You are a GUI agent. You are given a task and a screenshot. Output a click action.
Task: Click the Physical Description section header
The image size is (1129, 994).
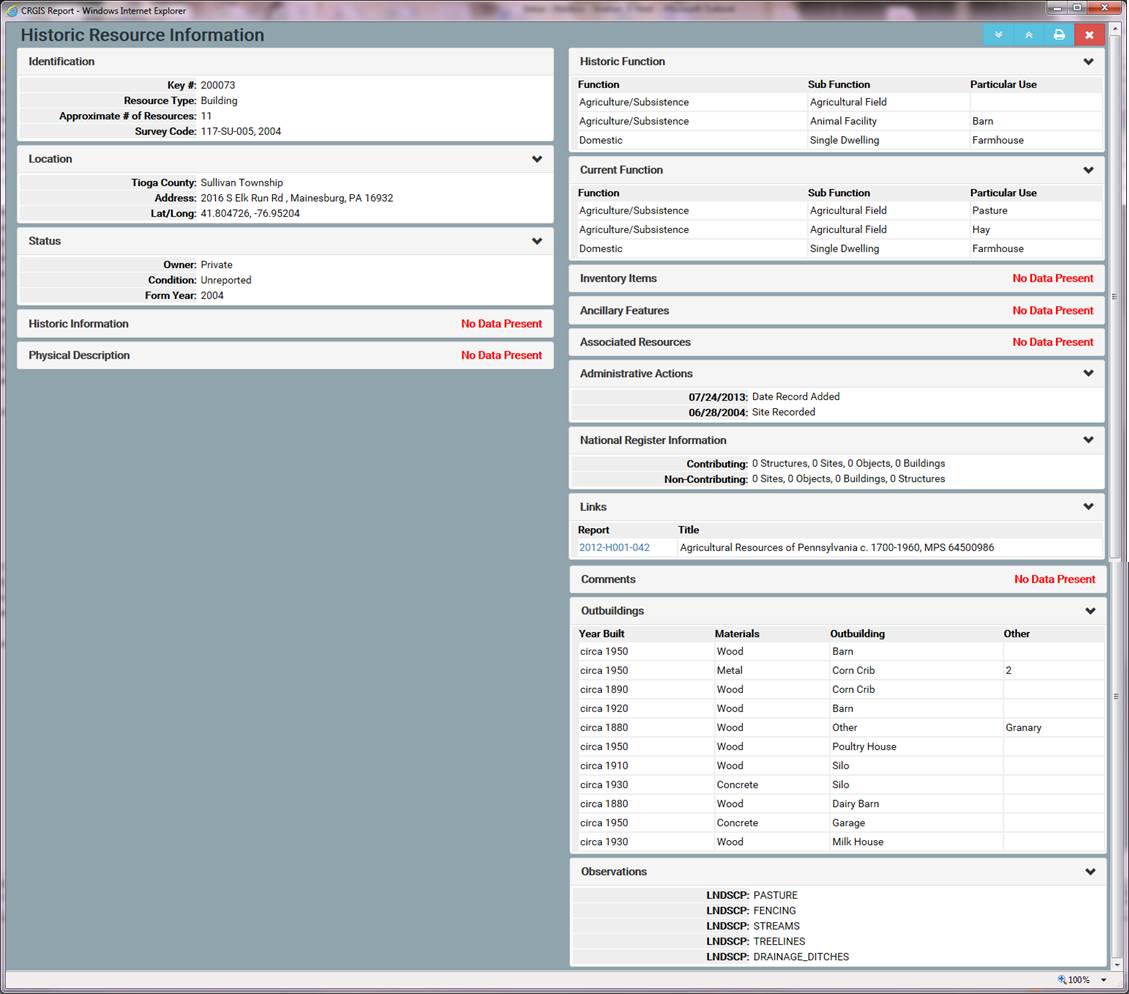(79, 356)
